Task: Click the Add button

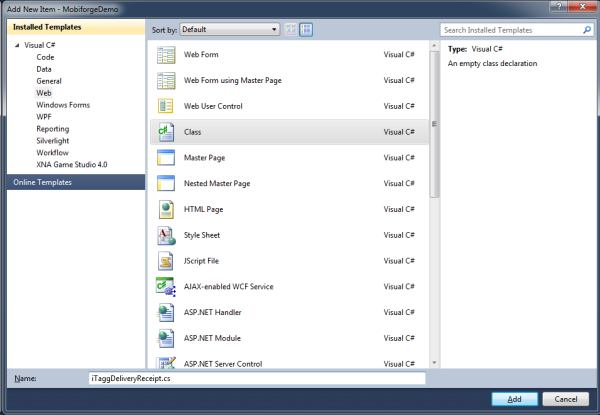Action: pos(514,399)
